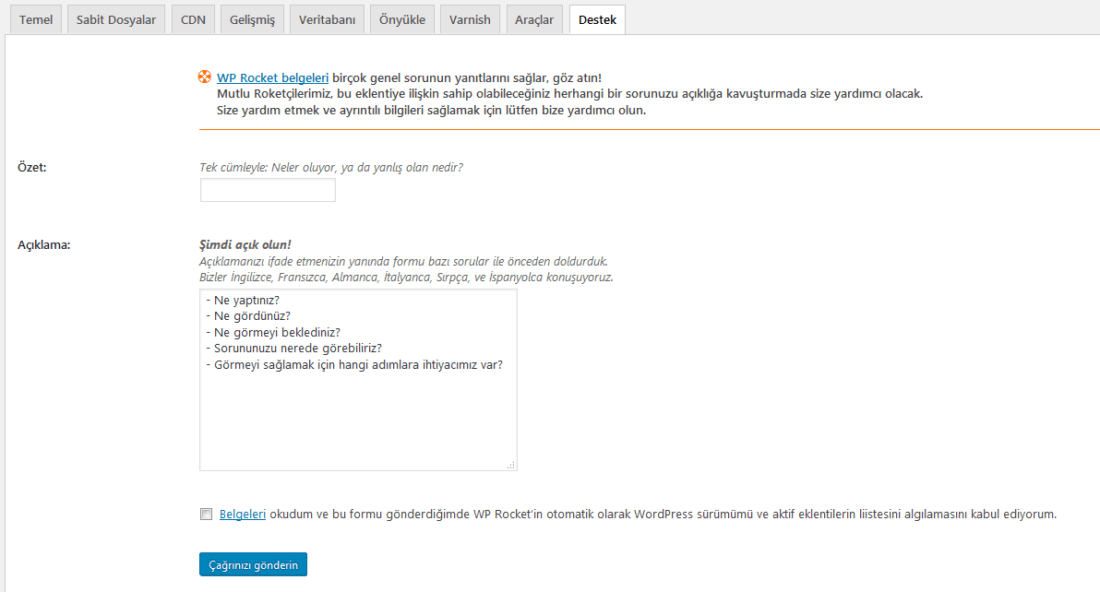Viewport: 1100px width, 592px height.
Task: Click the Özet field label
Action: pyautogui.click(x=32, y=168)
